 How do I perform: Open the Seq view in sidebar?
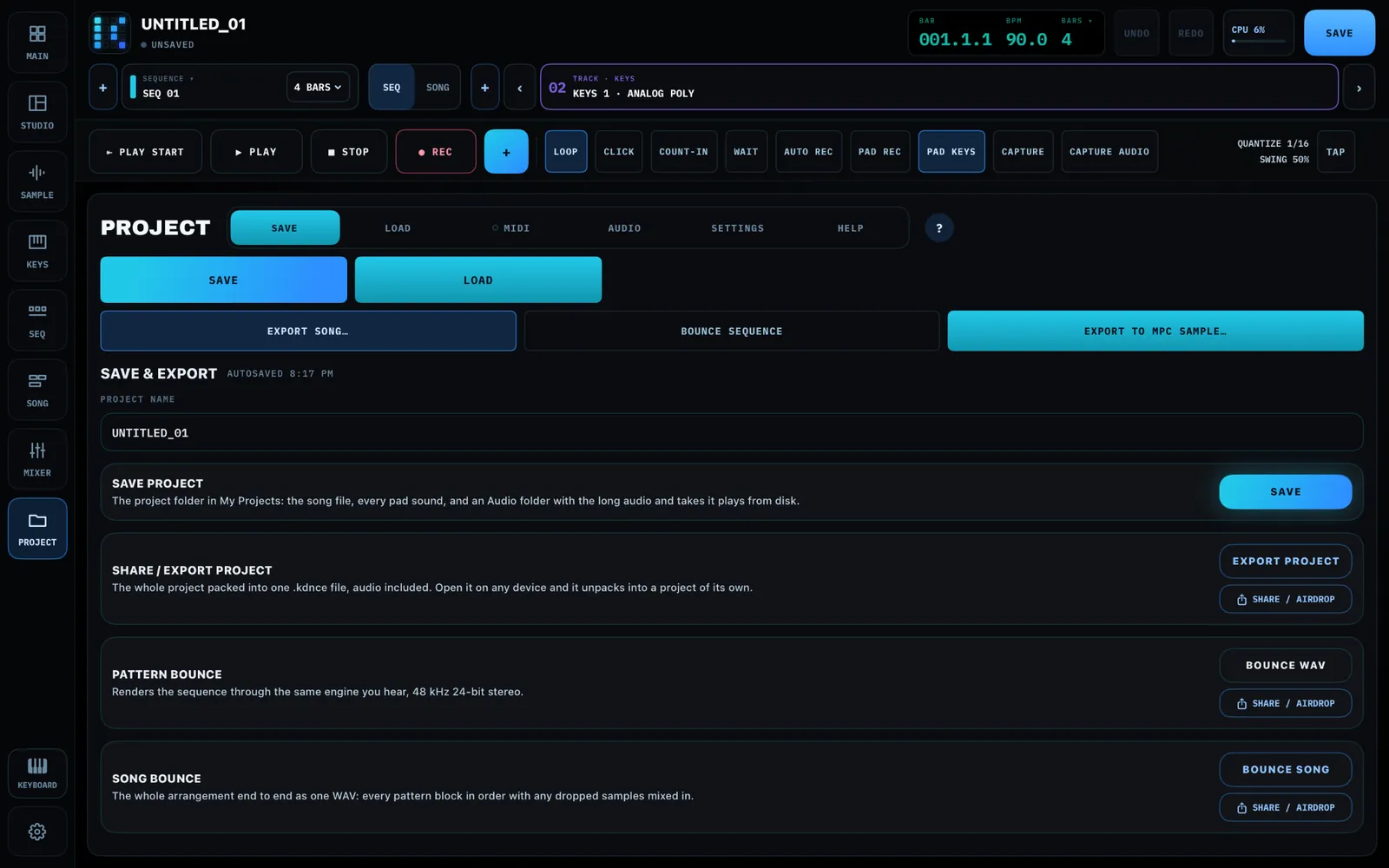click(x=37, y=320)
